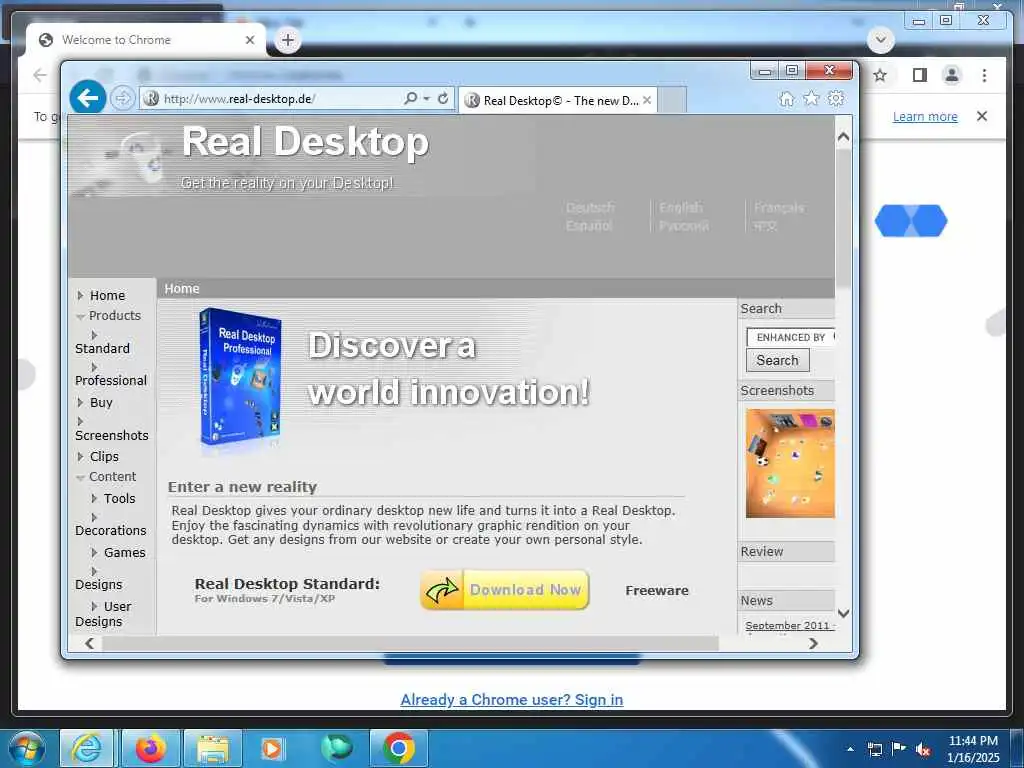This screenshot has height=768, width=1024.
Task: Open the orange desktop screenshot thumbnail
Action: pyautogui.click(x=790, y=463)
